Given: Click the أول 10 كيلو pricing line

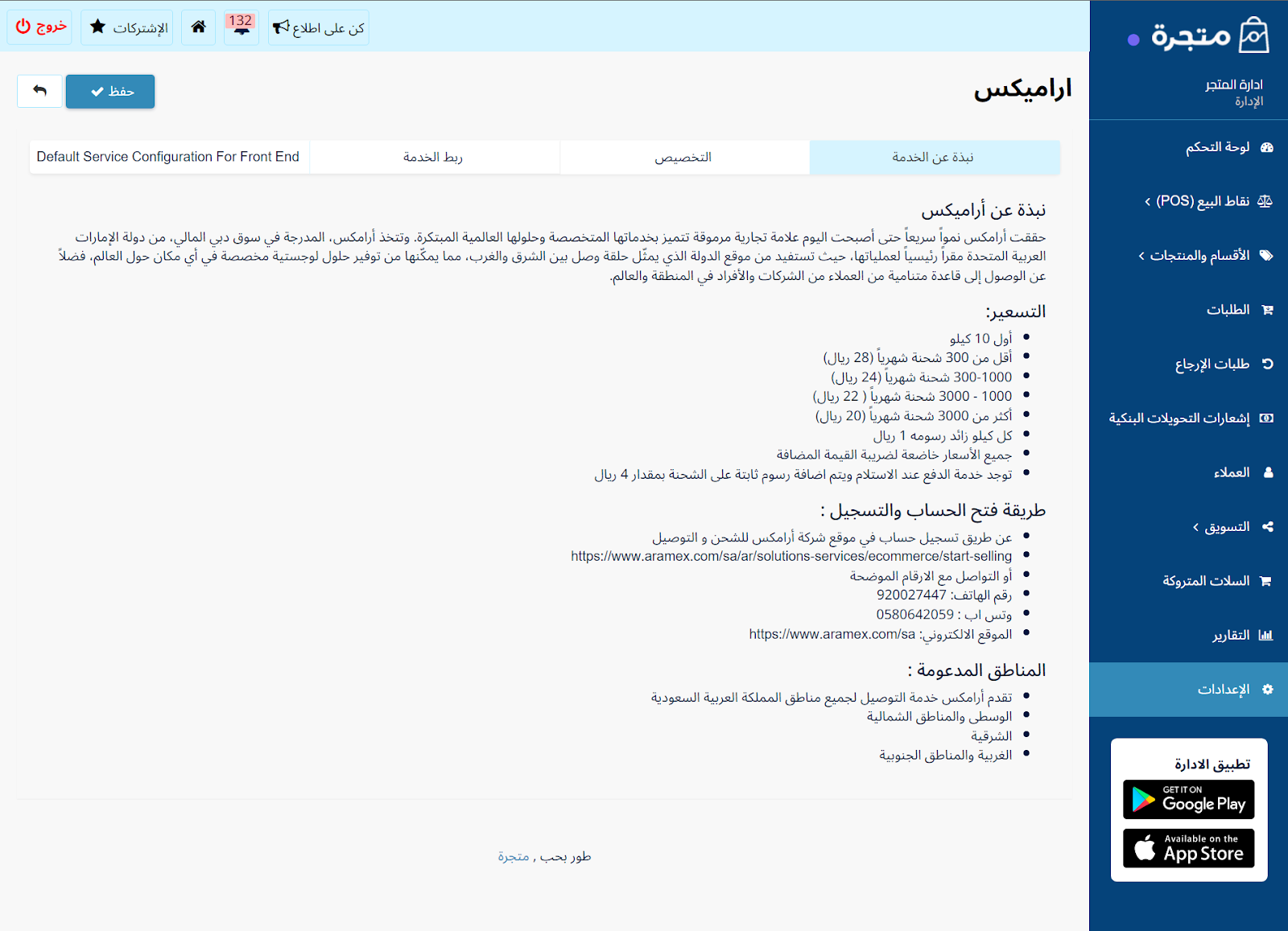Looking at the screenshot, I should coord(980,339).
